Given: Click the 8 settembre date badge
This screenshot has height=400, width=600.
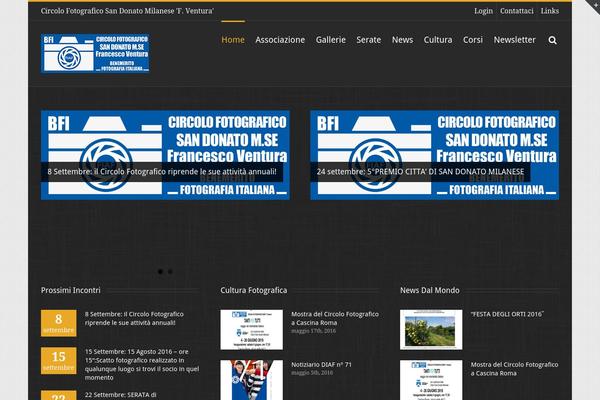Looking at the screenshot, I should [x=58, y=323].
